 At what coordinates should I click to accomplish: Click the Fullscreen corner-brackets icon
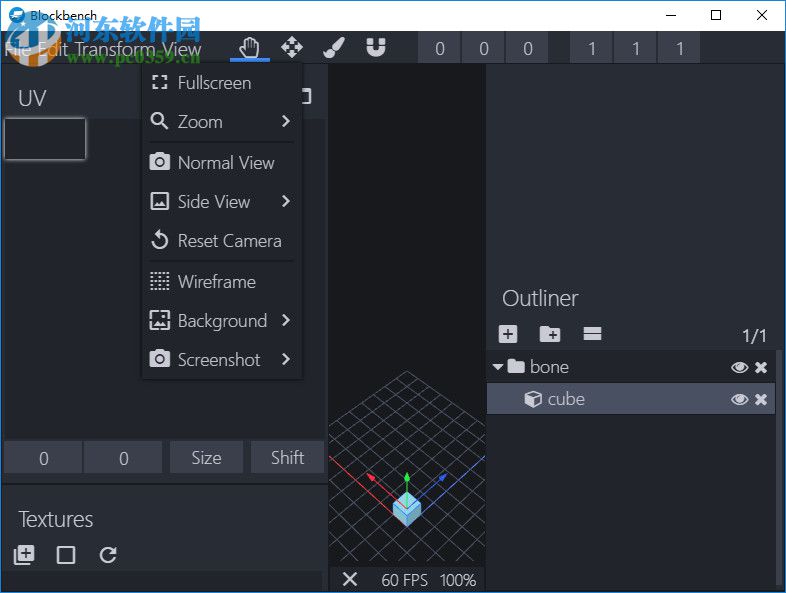[159, 82]
